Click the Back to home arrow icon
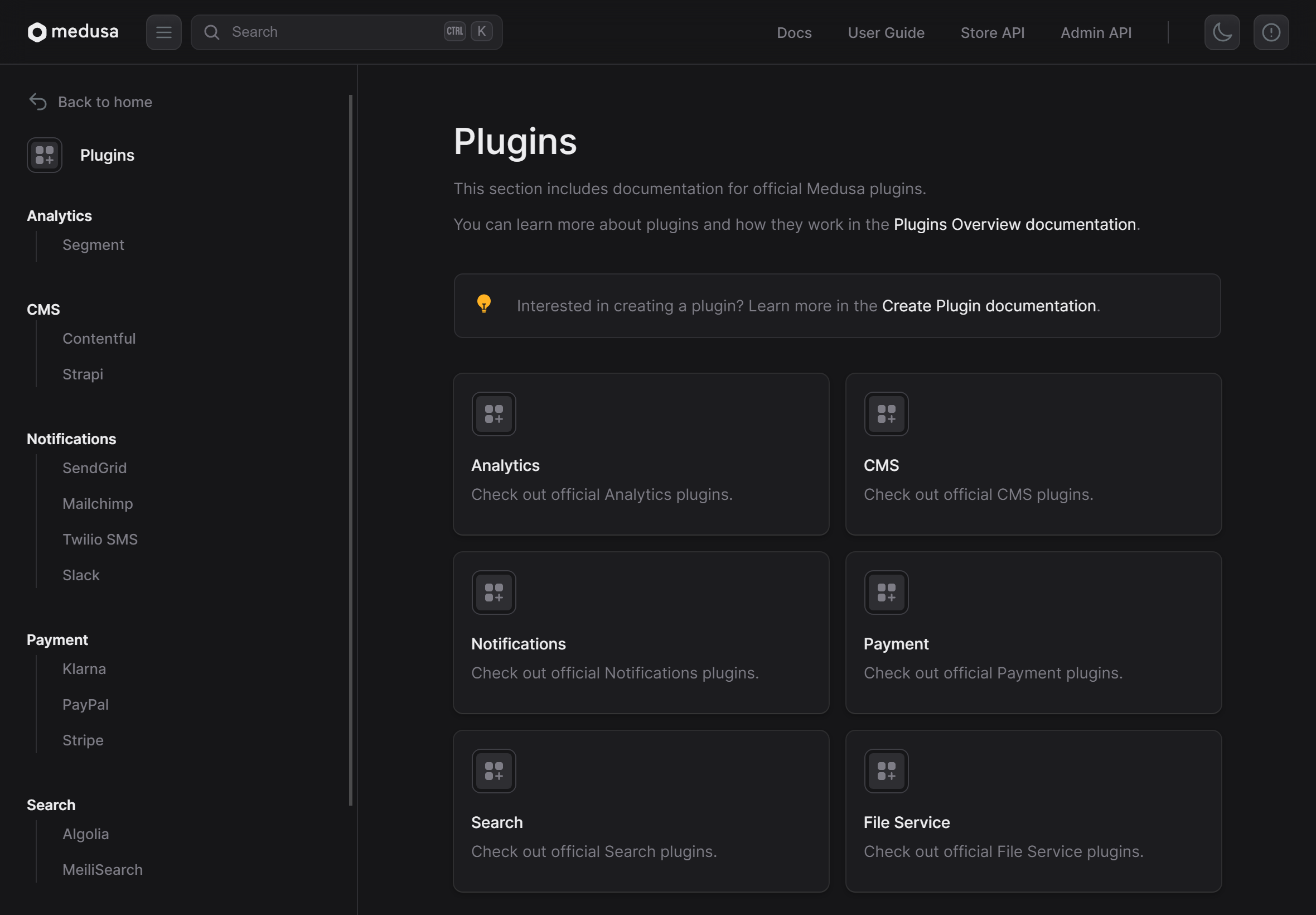Image resolution: width=1316 pixels, height=915 pixels. (x=38, y=102)
